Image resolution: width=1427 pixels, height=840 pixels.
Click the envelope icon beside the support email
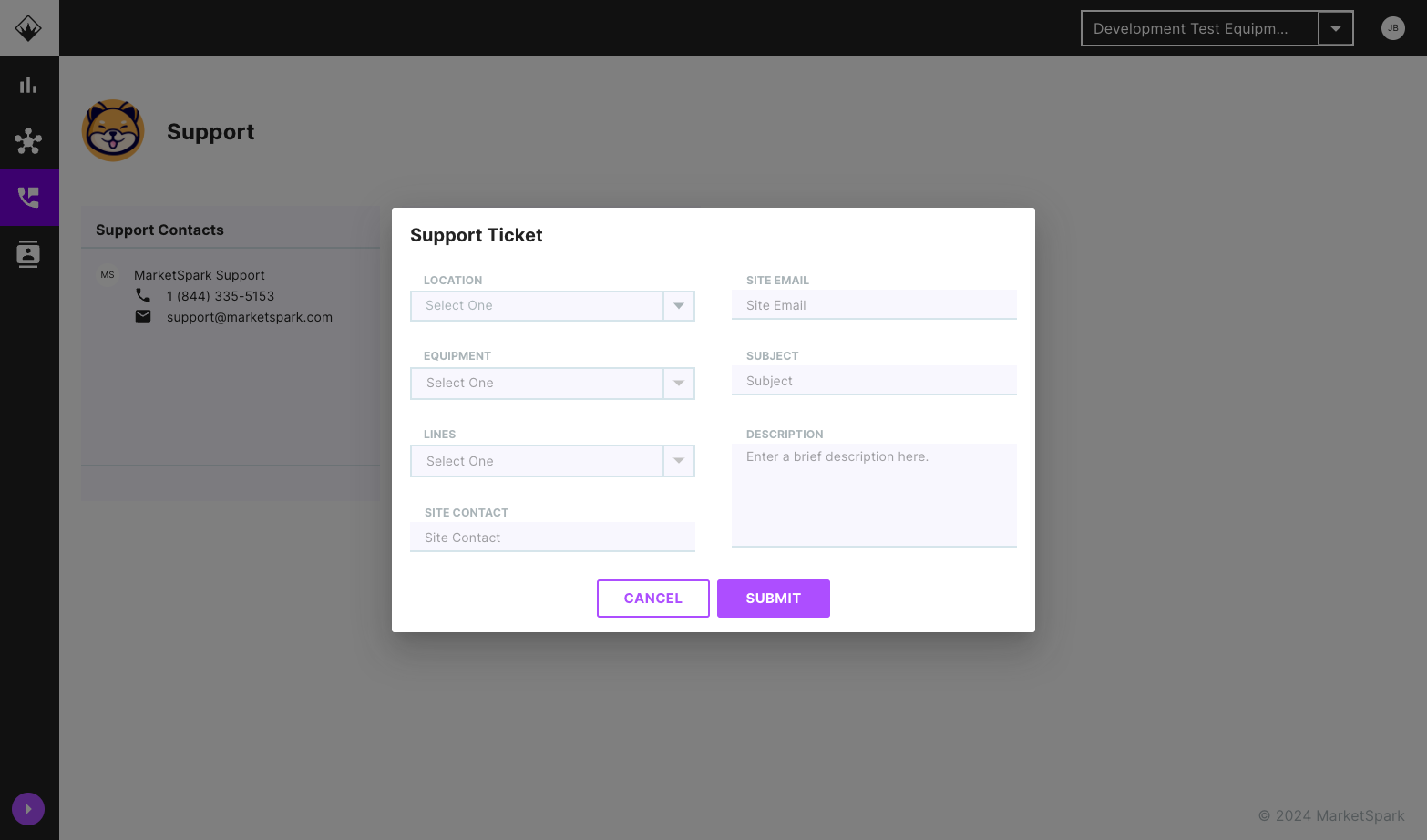143,316
